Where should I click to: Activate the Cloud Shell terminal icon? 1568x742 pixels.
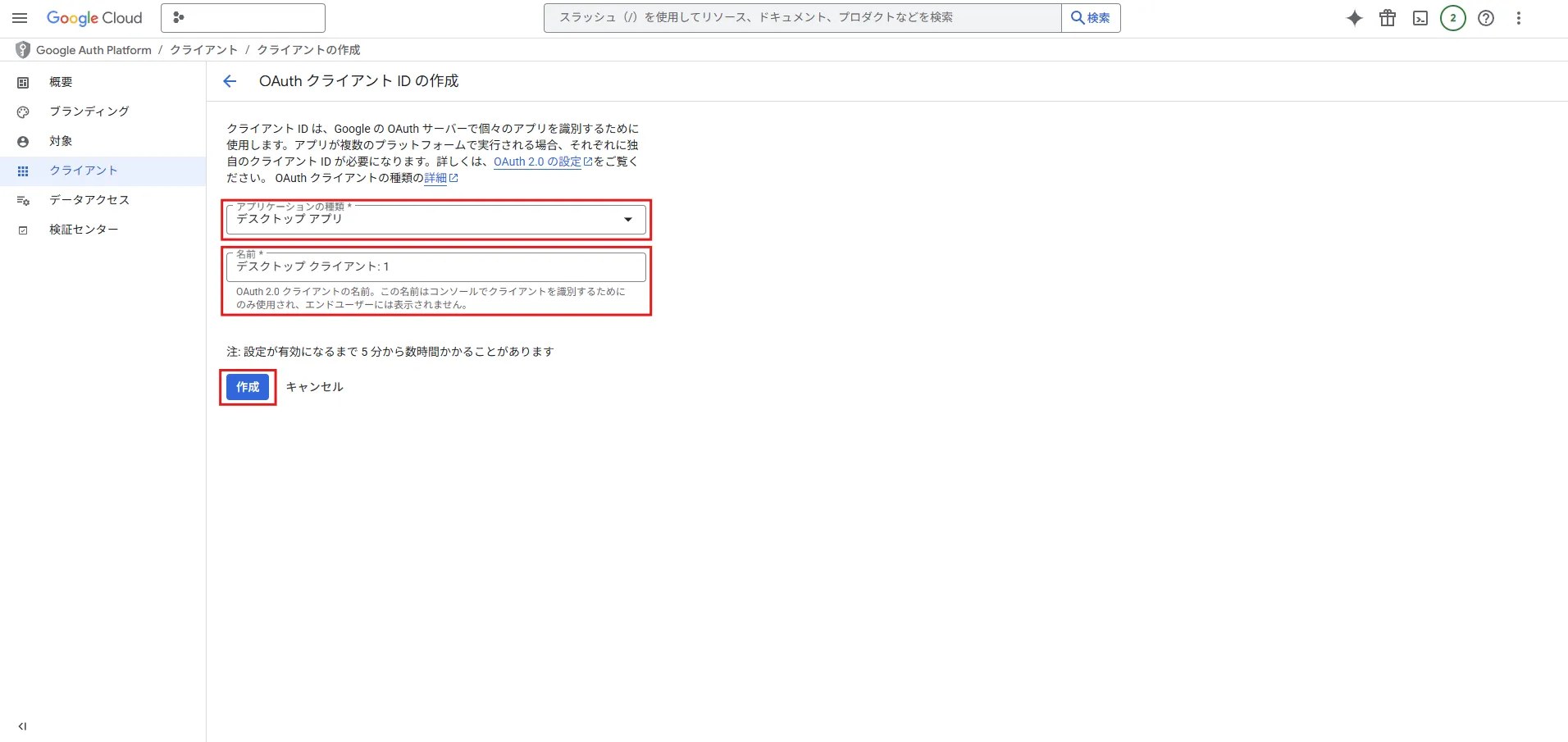1420,18
